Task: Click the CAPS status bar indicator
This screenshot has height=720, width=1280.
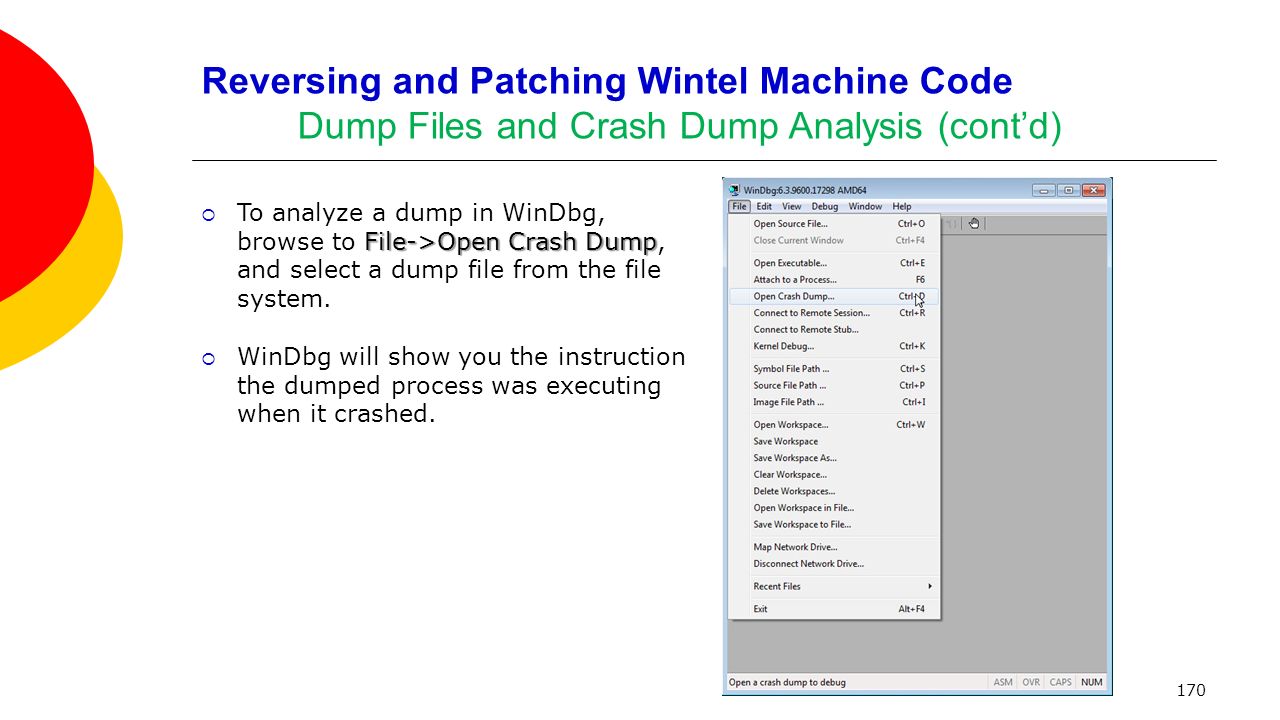Action: coord(1061,682)
